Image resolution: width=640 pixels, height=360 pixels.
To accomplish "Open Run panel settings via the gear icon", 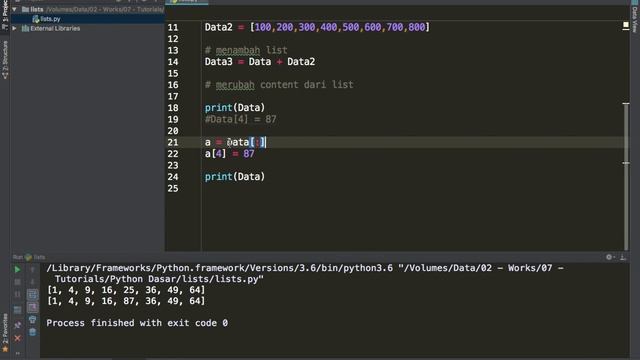I will (609, 257).
